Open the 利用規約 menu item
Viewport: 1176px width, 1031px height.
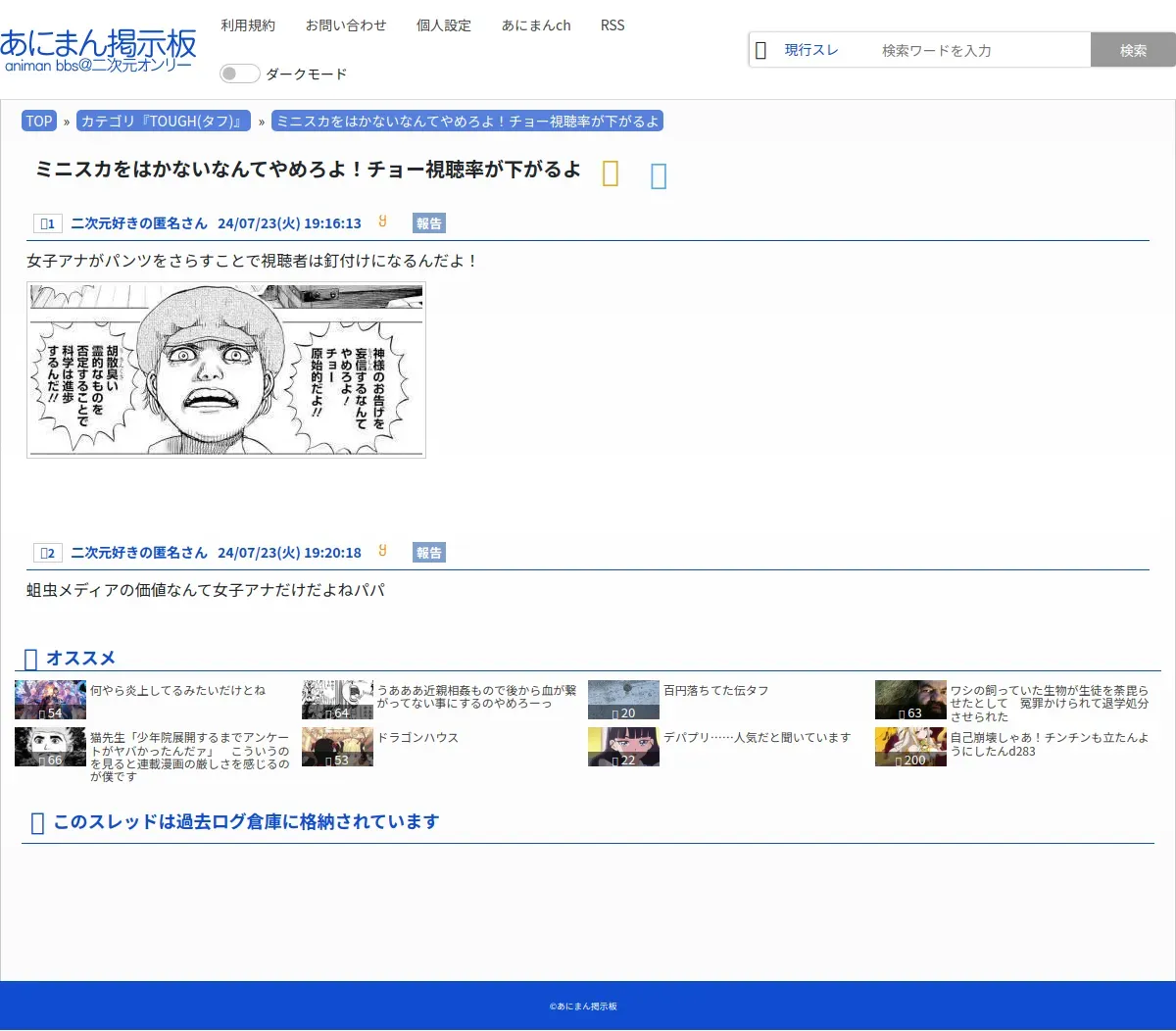[248, 25]
